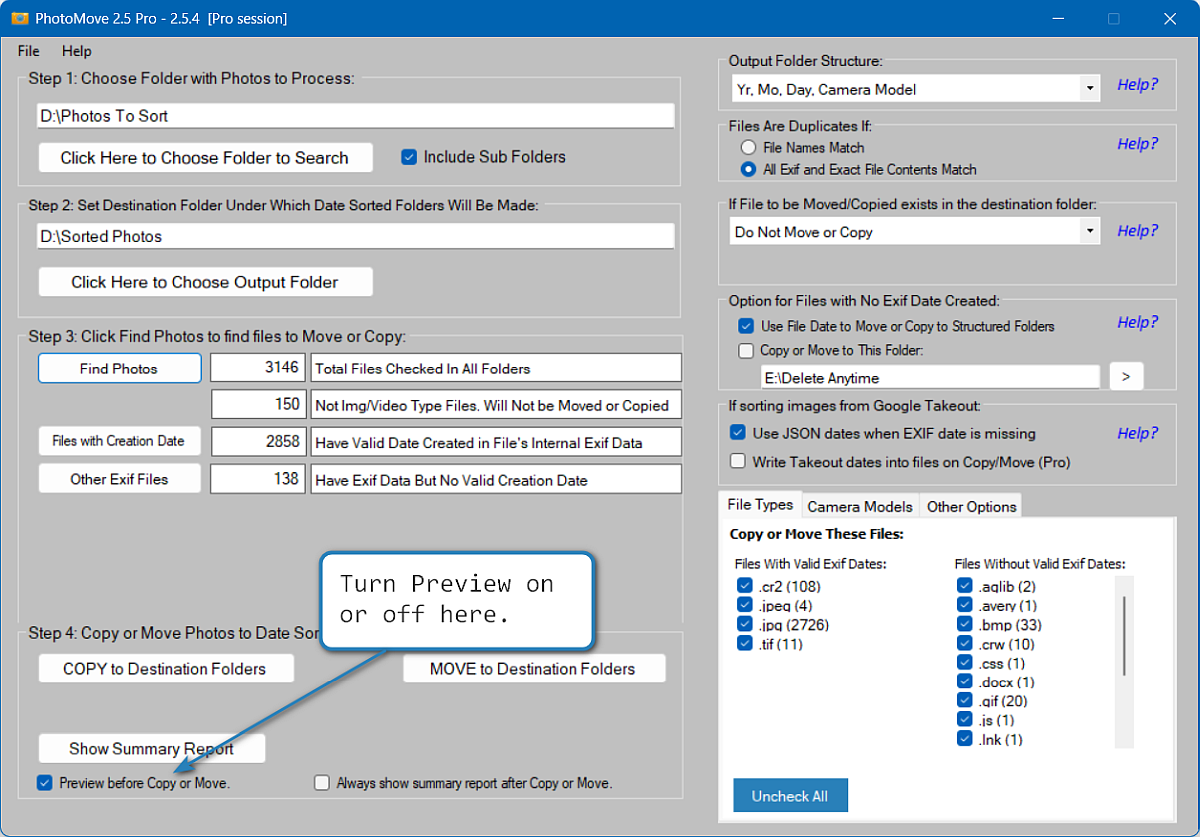Uncheck the .cr2 (108) file type
The image size is (1200, 837).
point(745,586)
